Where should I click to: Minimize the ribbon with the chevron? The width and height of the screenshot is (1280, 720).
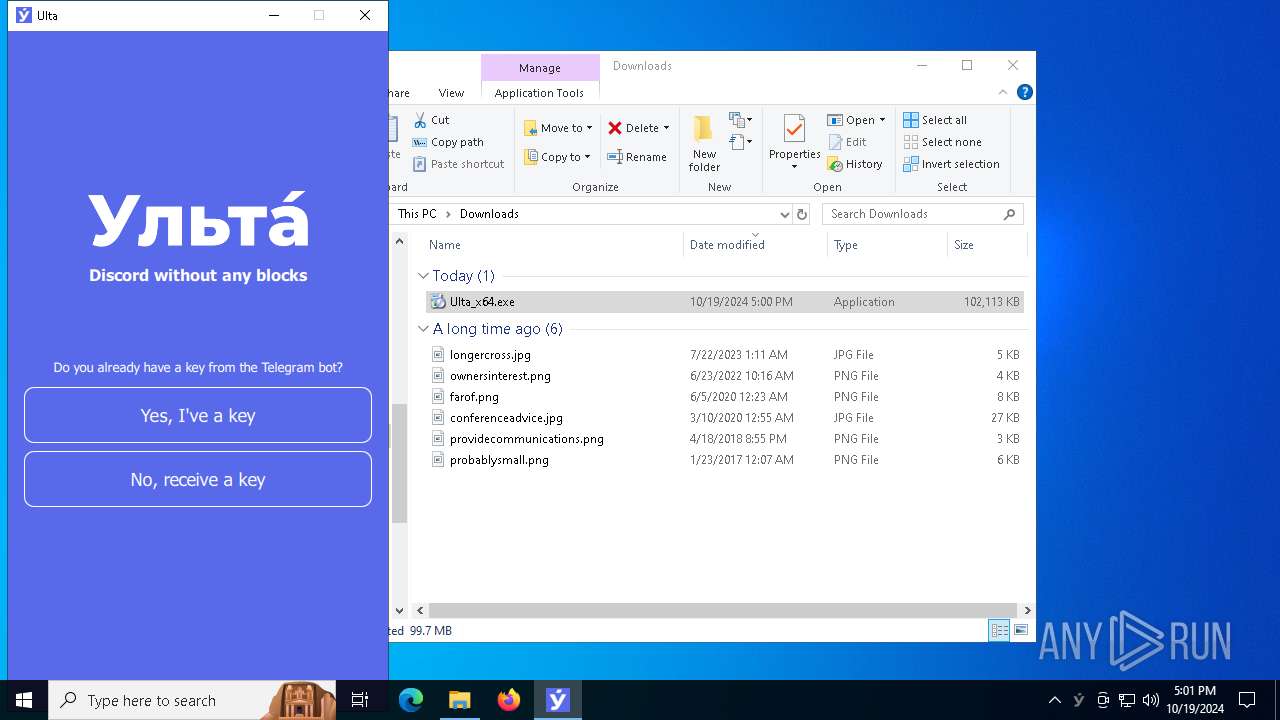pyautogui.click(x=1003, y=92)
